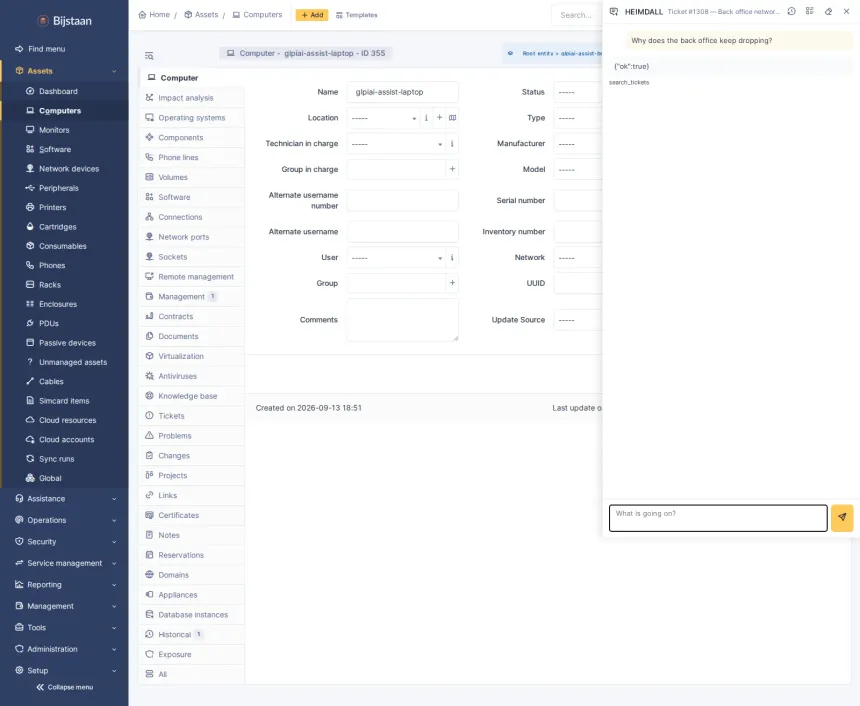Open the Remote management tab
The image size is (860, 706).
[191, 276]
